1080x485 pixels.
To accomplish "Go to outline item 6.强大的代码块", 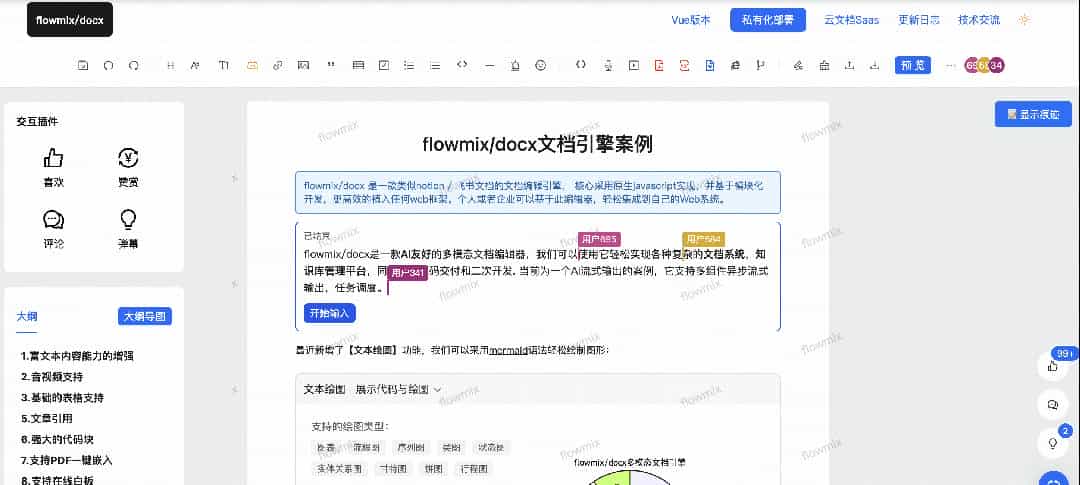I will [x=57, y=439].
